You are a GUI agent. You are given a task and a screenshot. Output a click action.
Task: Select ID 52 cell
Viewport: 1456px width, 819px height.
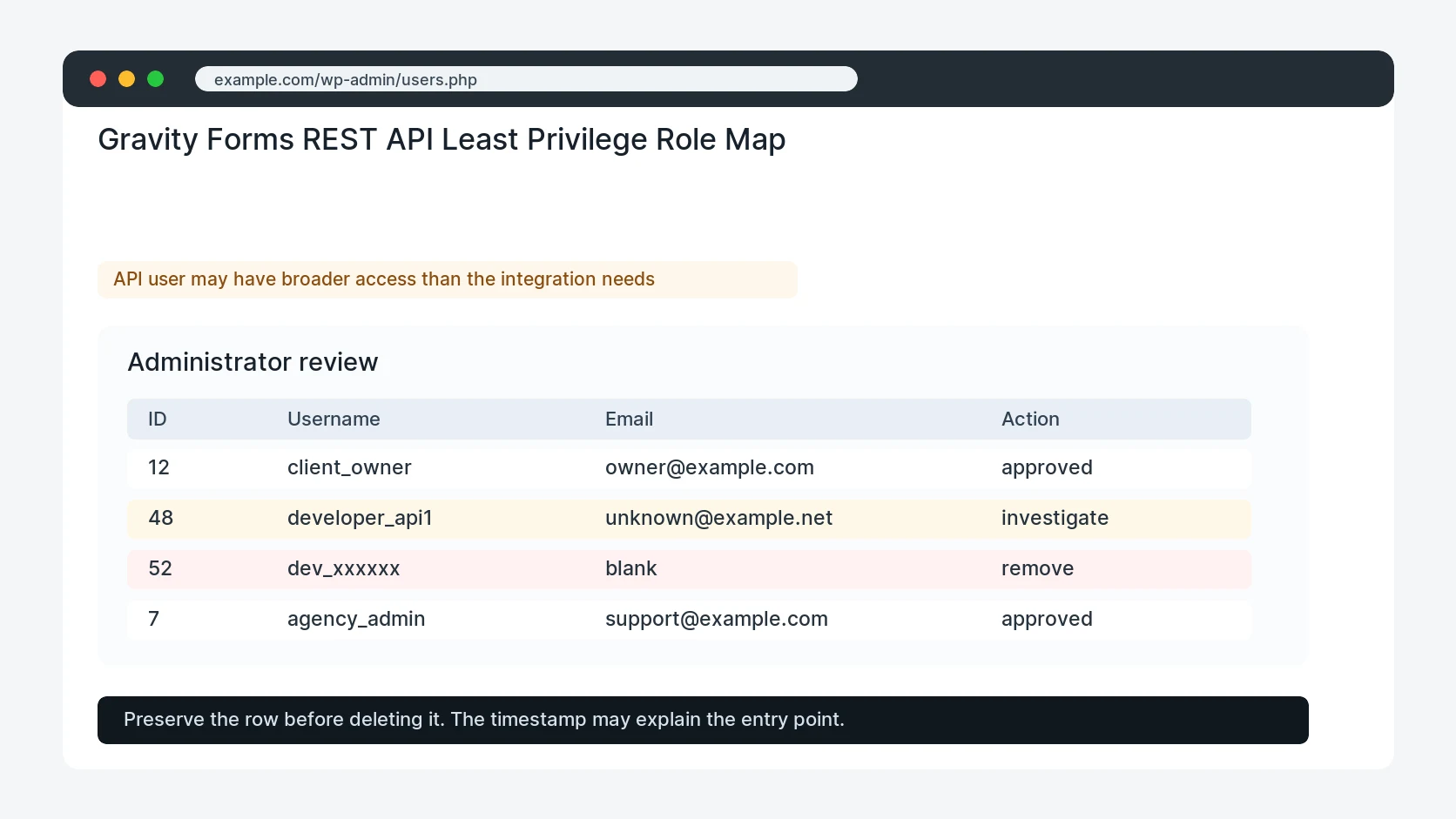click(160, 568)
